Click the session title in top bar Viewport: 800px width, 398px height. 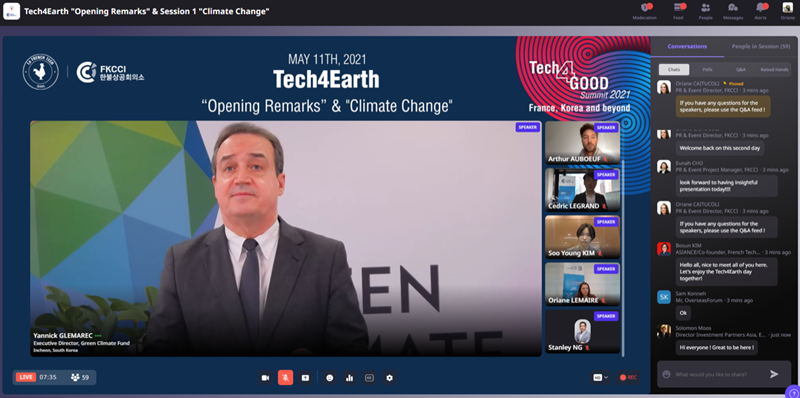pyautogui.click(x=147, y=11)
